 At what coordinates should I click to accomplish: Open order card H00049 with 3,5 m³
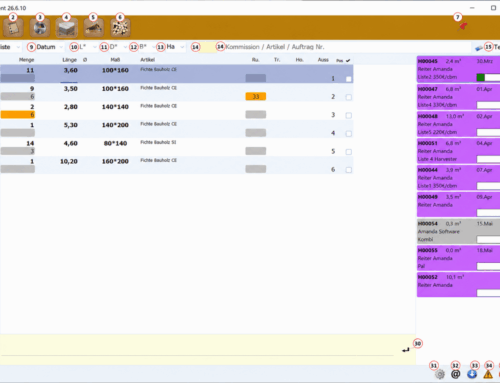coord(458,205)
